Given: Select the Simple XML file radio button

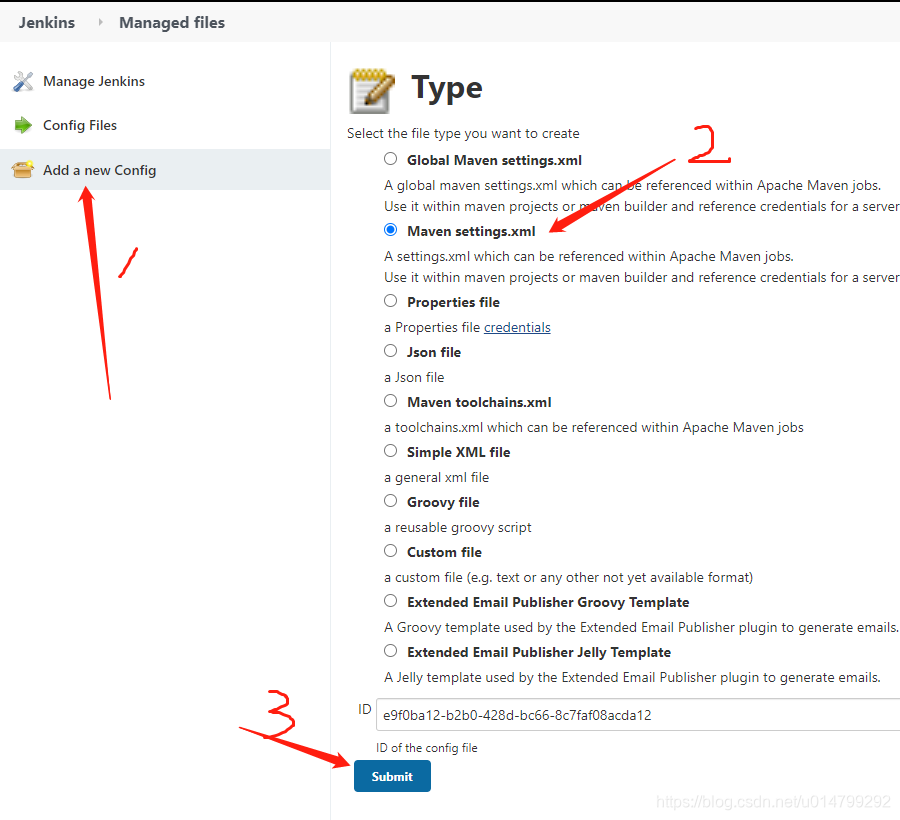Looking at the screenshot, I should [390, 451].
